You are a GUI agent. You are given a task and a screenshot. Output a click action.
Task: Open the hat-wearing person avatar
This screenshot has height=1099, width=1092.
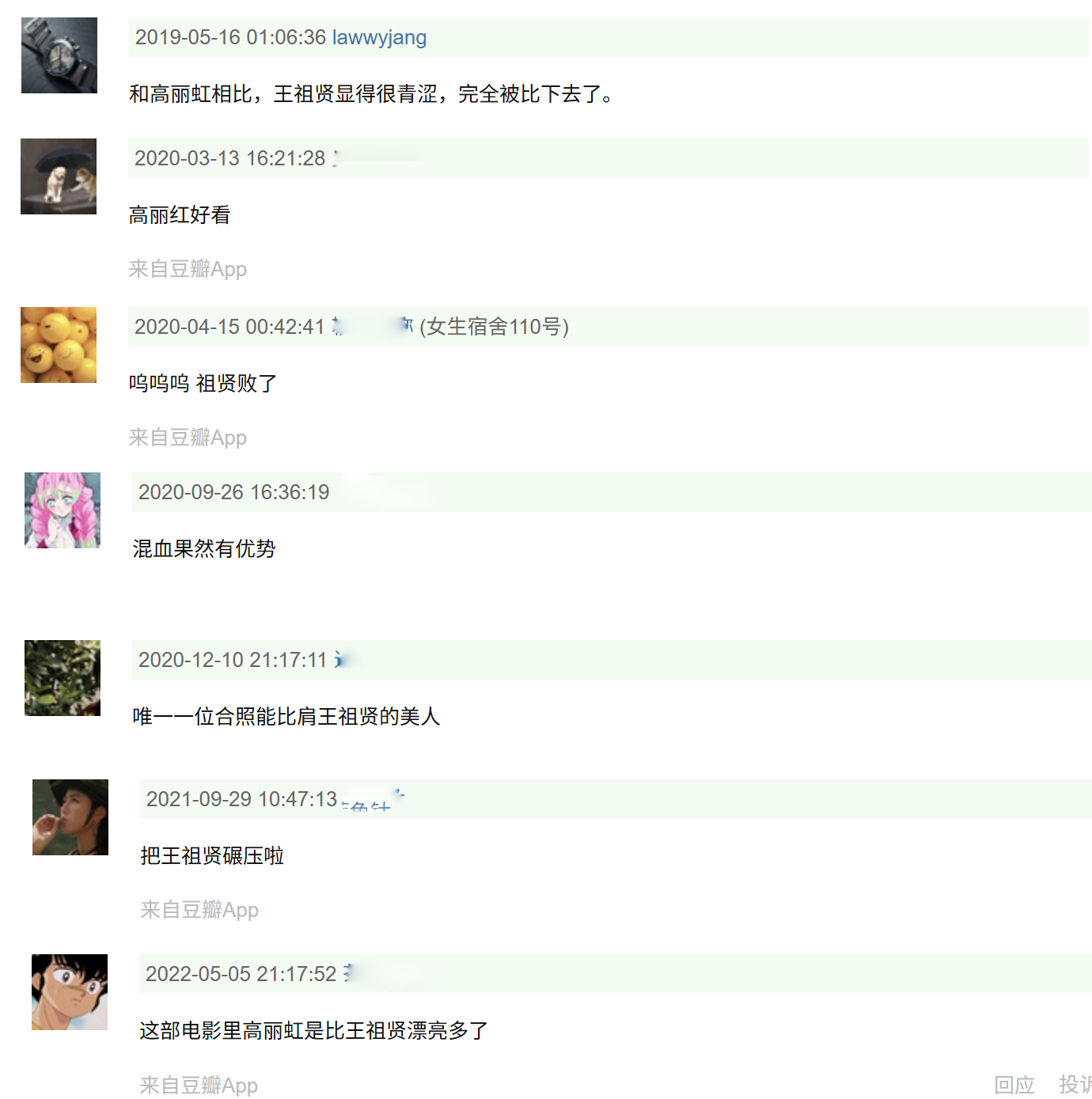pyautogui.click(x=70, y=817)
